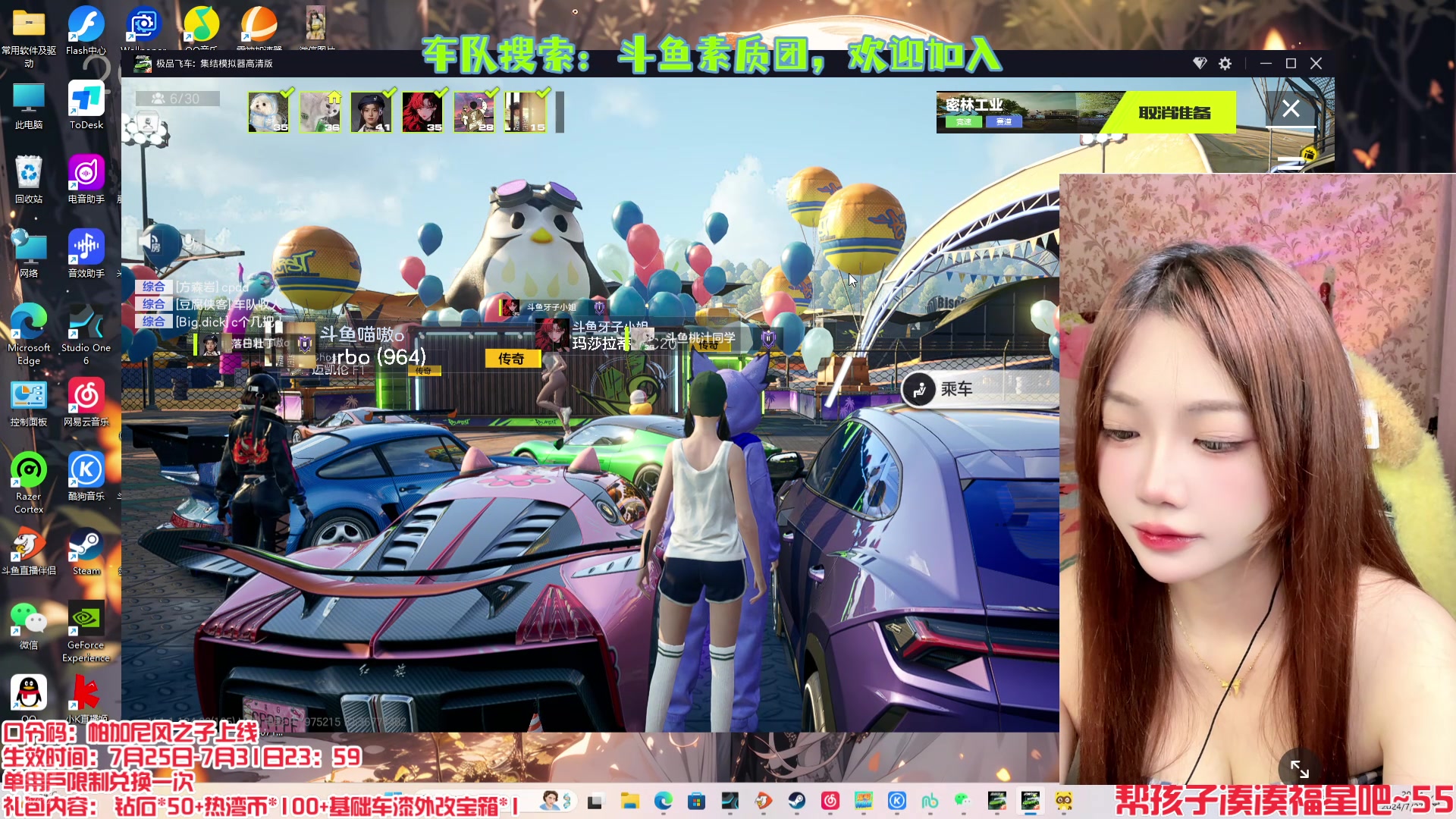Click the 落日壮丁 player nameplate
This screenshot has height=819, width=1456.
(x=254, y=344)
